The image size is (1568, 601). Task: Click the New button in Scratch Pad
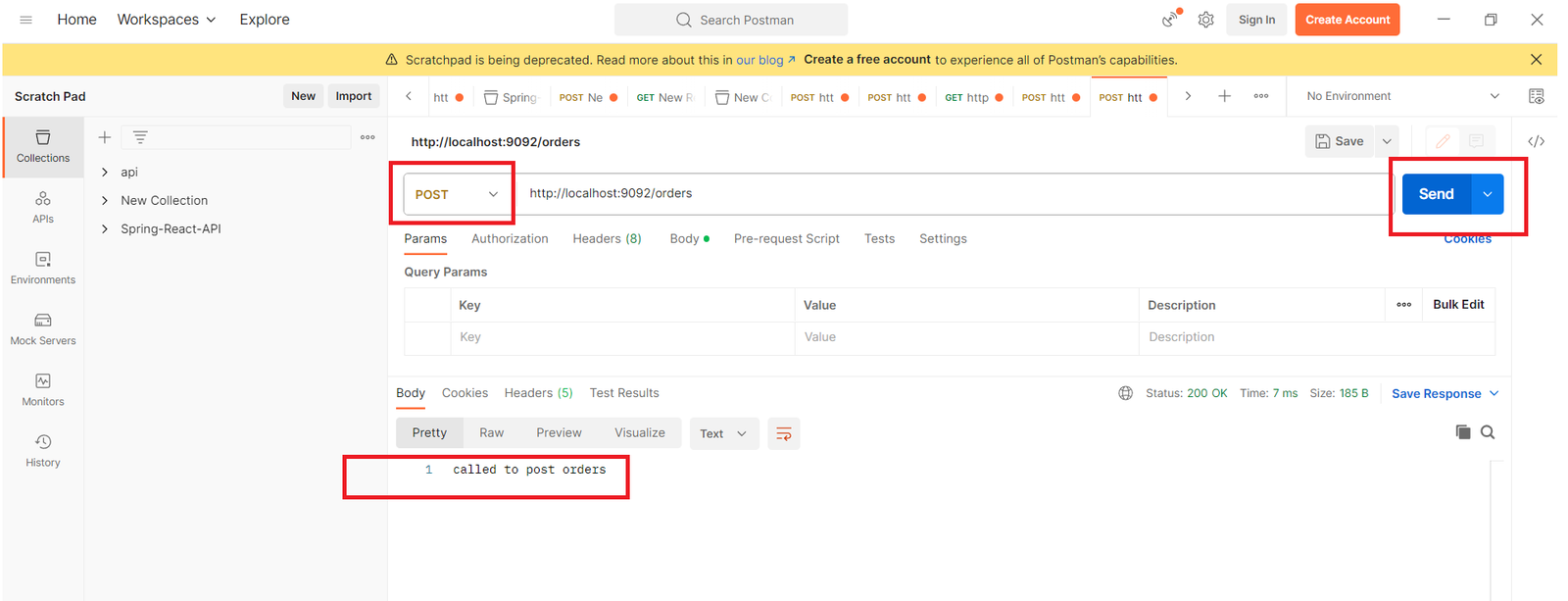pos(303,96)
